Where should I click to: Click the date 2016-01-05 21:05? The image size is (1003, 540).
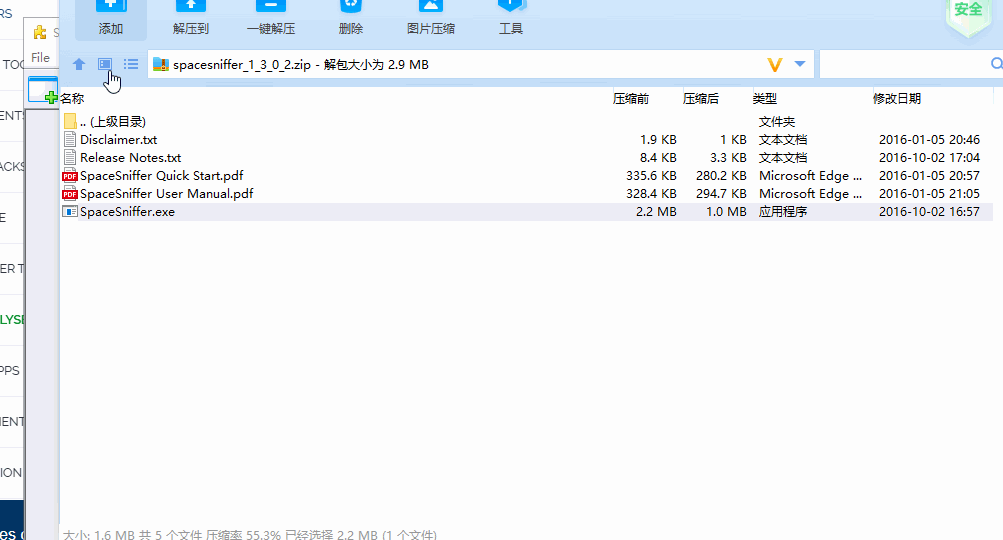(x=929, y=193)
